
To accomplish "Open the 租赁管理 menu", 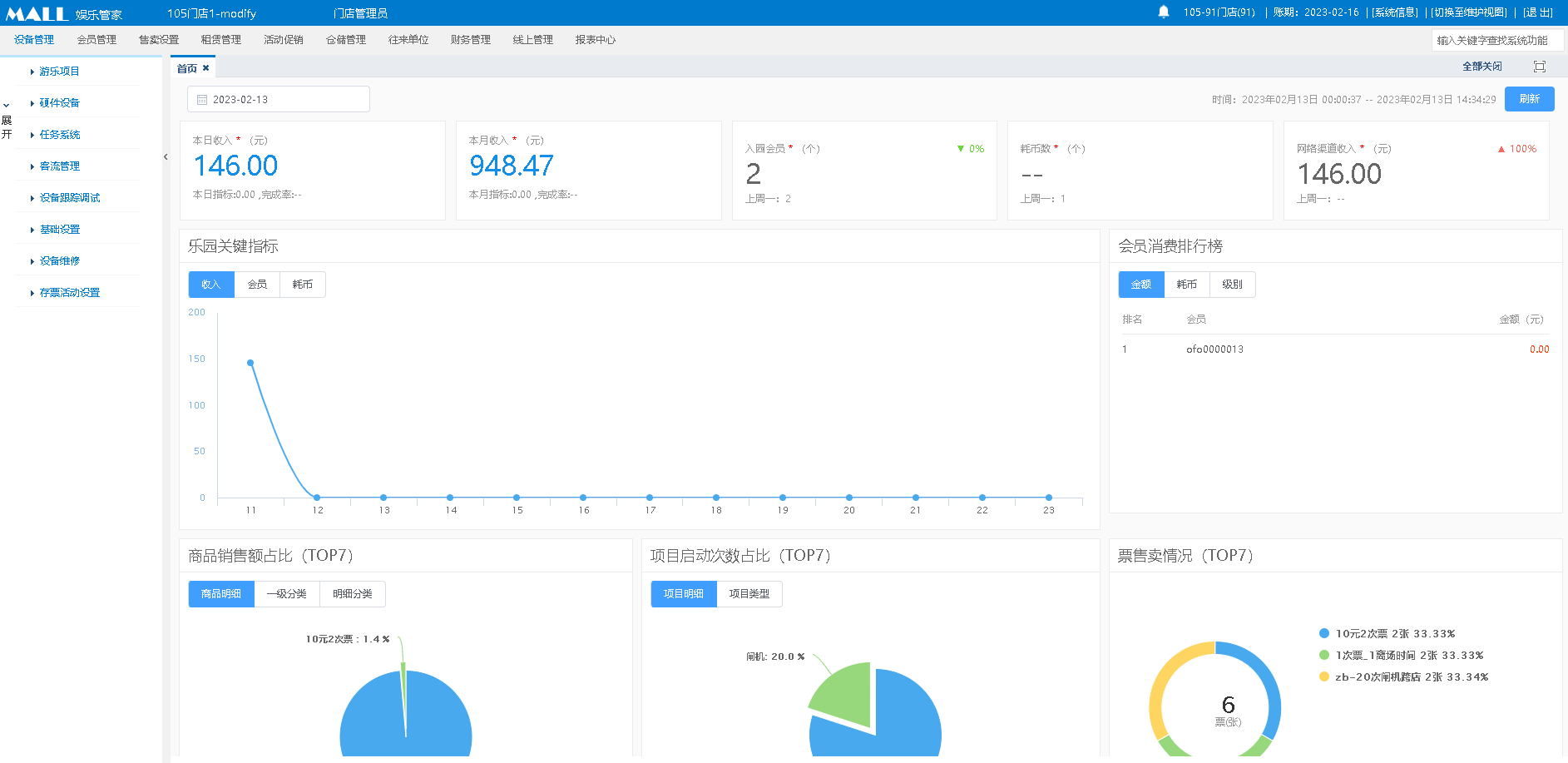I will tap(221, 40).
